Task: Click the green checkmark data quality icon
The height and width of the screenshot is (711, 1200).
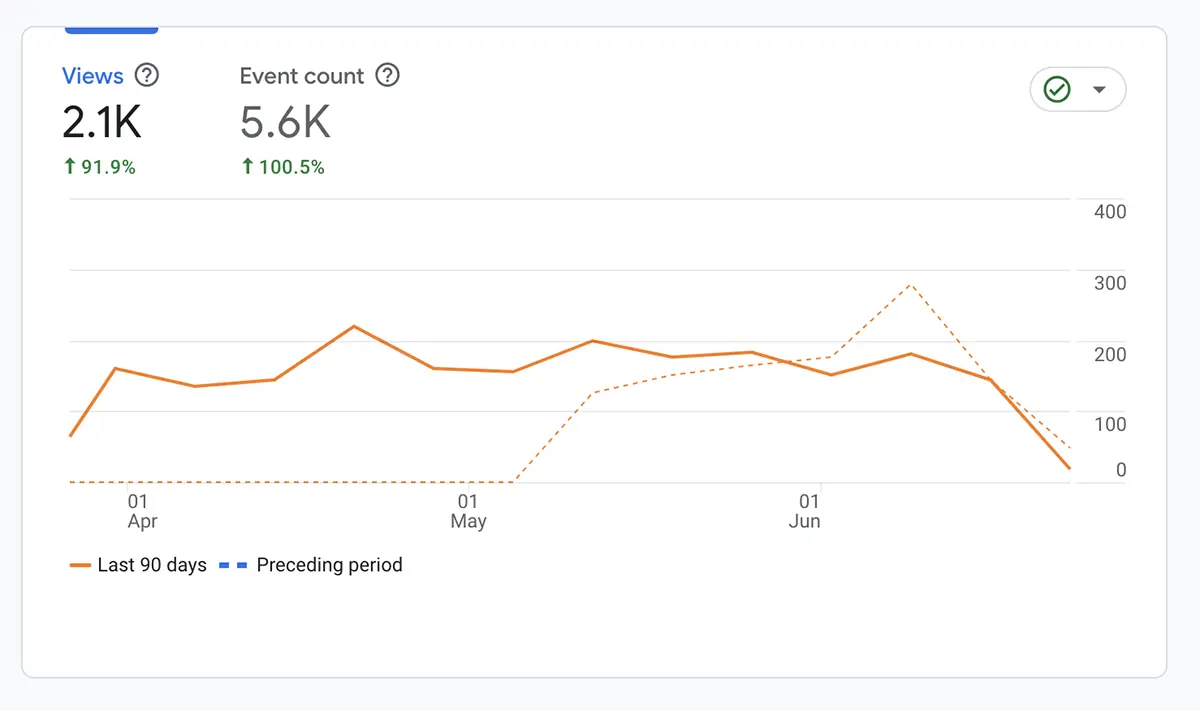Action: pos(1057,90)
